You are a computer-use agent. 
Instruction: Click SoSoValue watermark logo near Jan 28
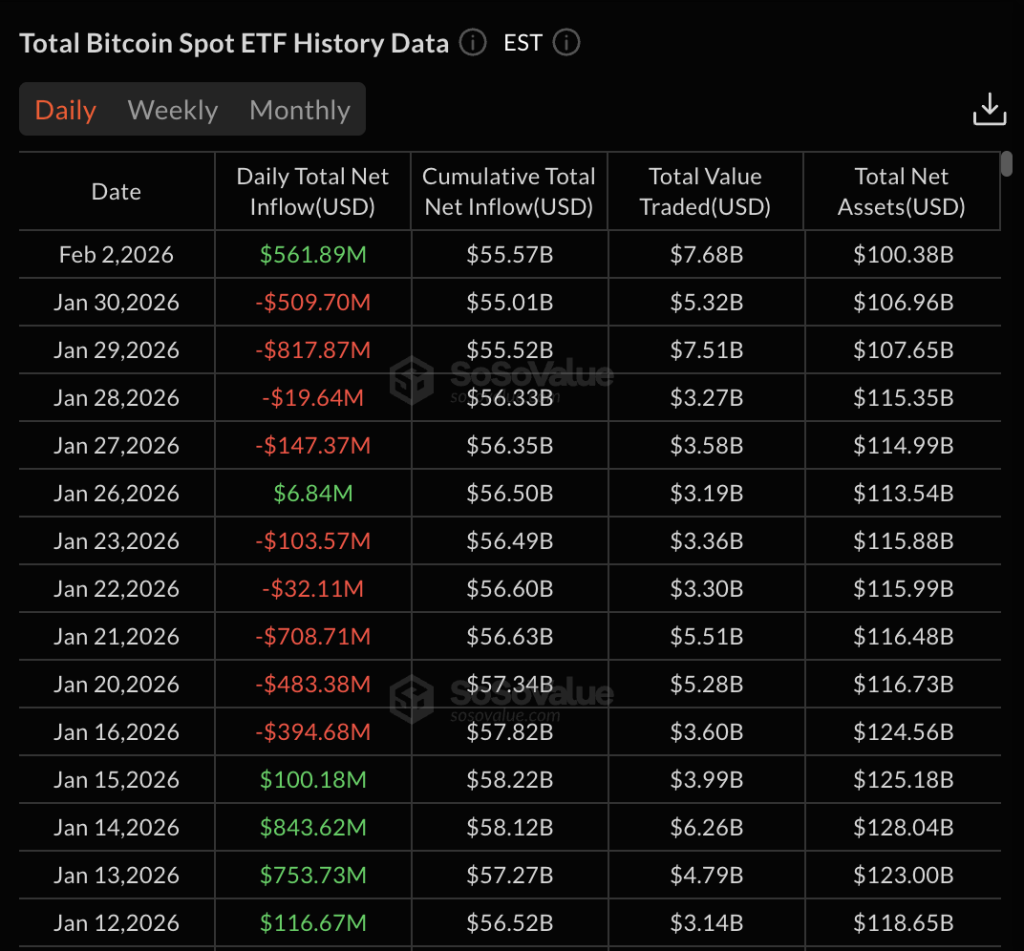[x=410, y=379]
